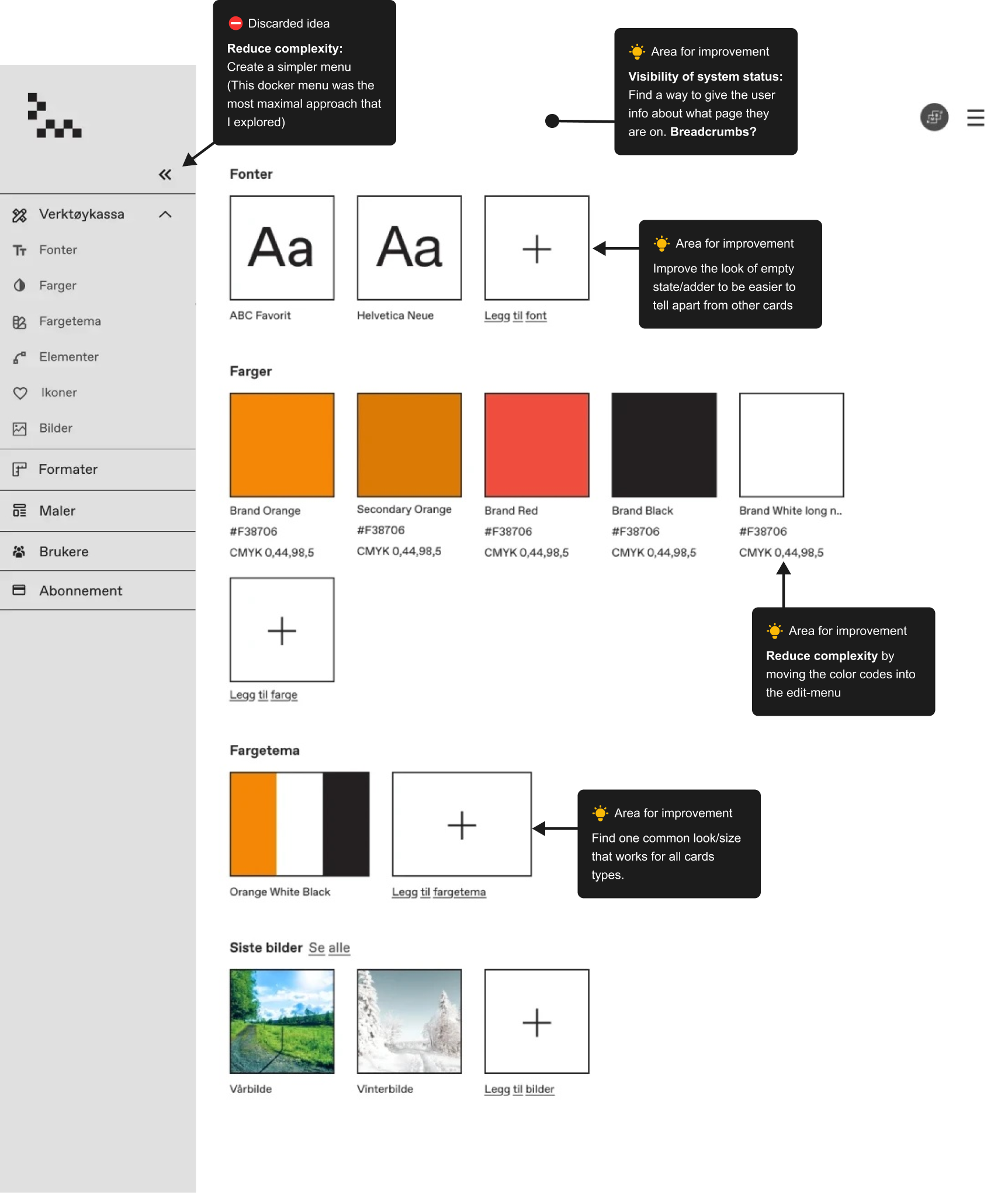This screenshot has width=1008, height=1193.
Task: Open the Maler menu section
Action: point(98,511)
